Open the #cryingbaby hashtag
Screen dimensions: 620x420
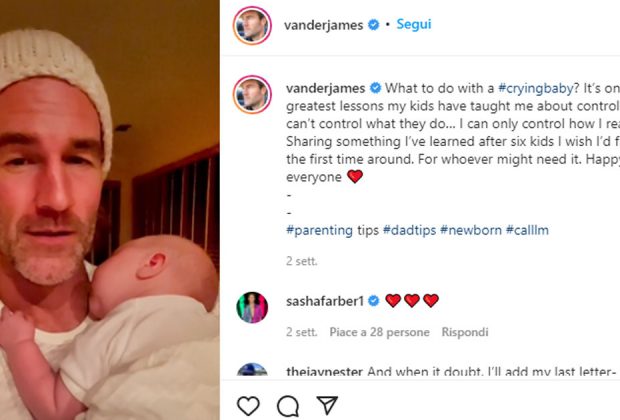[535, 88]
